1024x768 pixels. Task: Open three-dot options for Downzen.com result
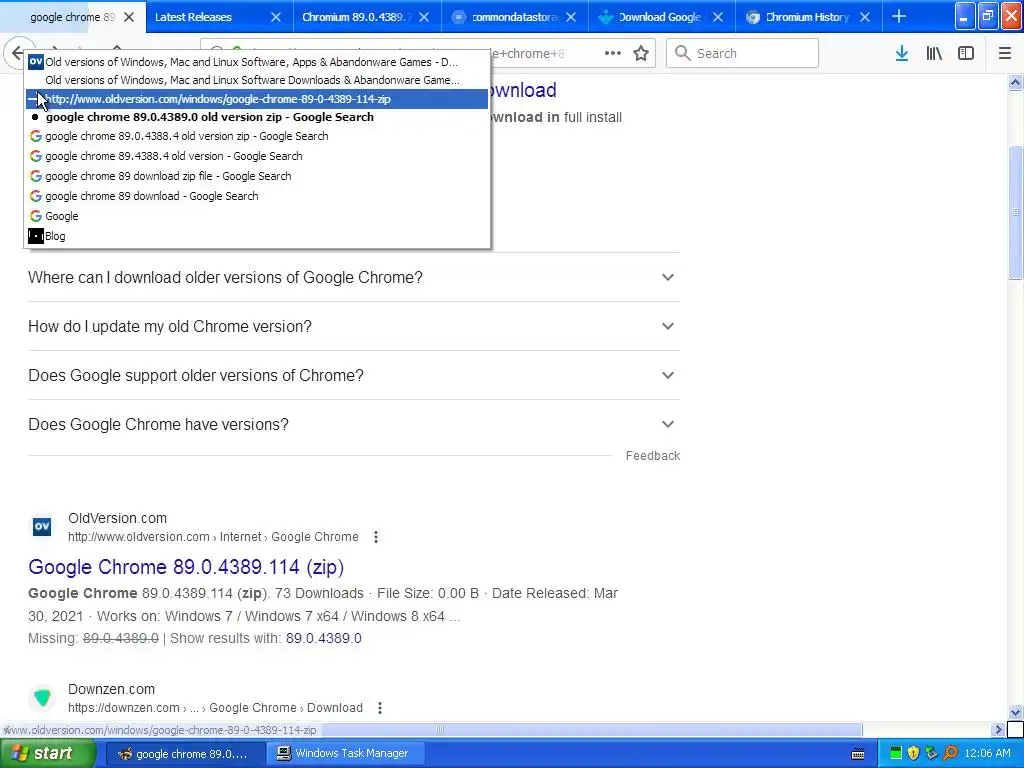[379, 708]
